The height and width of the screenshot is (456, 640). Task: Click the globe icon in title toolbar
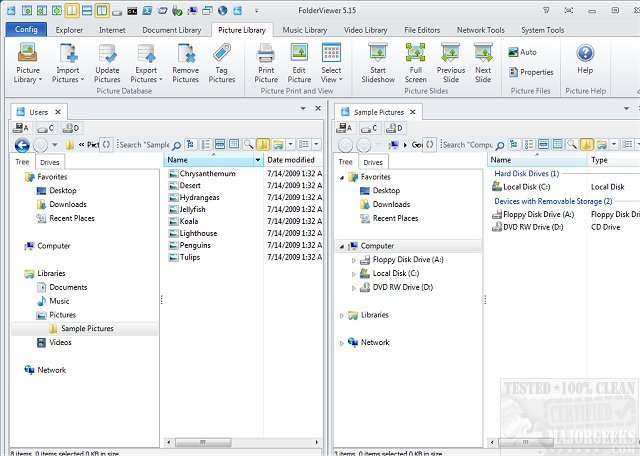[222, 11]
